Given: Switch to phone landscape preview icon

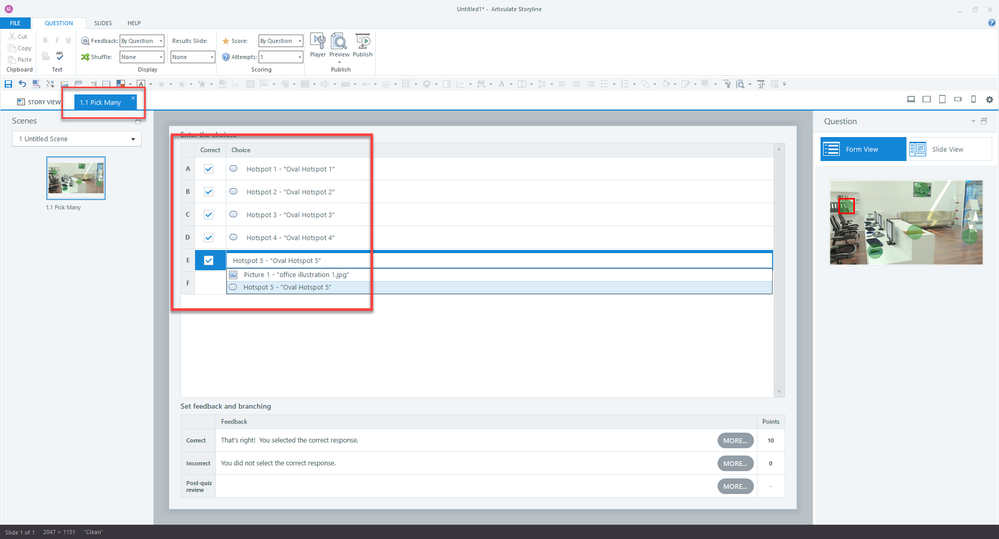Looking at the screenshot, I should 958,99.
